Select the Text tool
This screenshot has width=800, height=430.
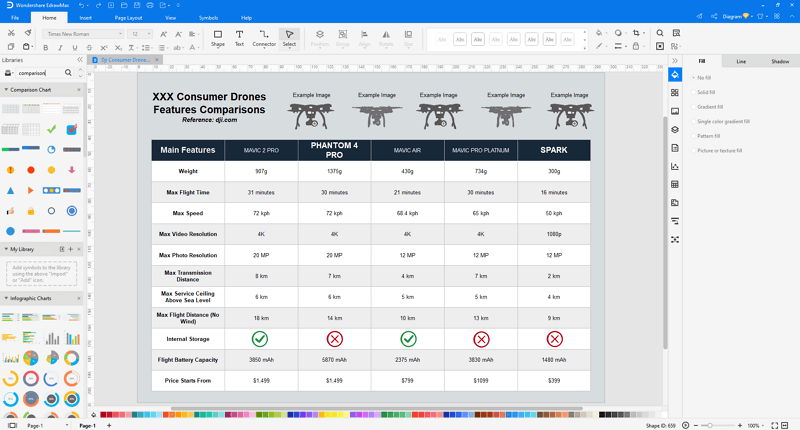[x=239, y=38]
